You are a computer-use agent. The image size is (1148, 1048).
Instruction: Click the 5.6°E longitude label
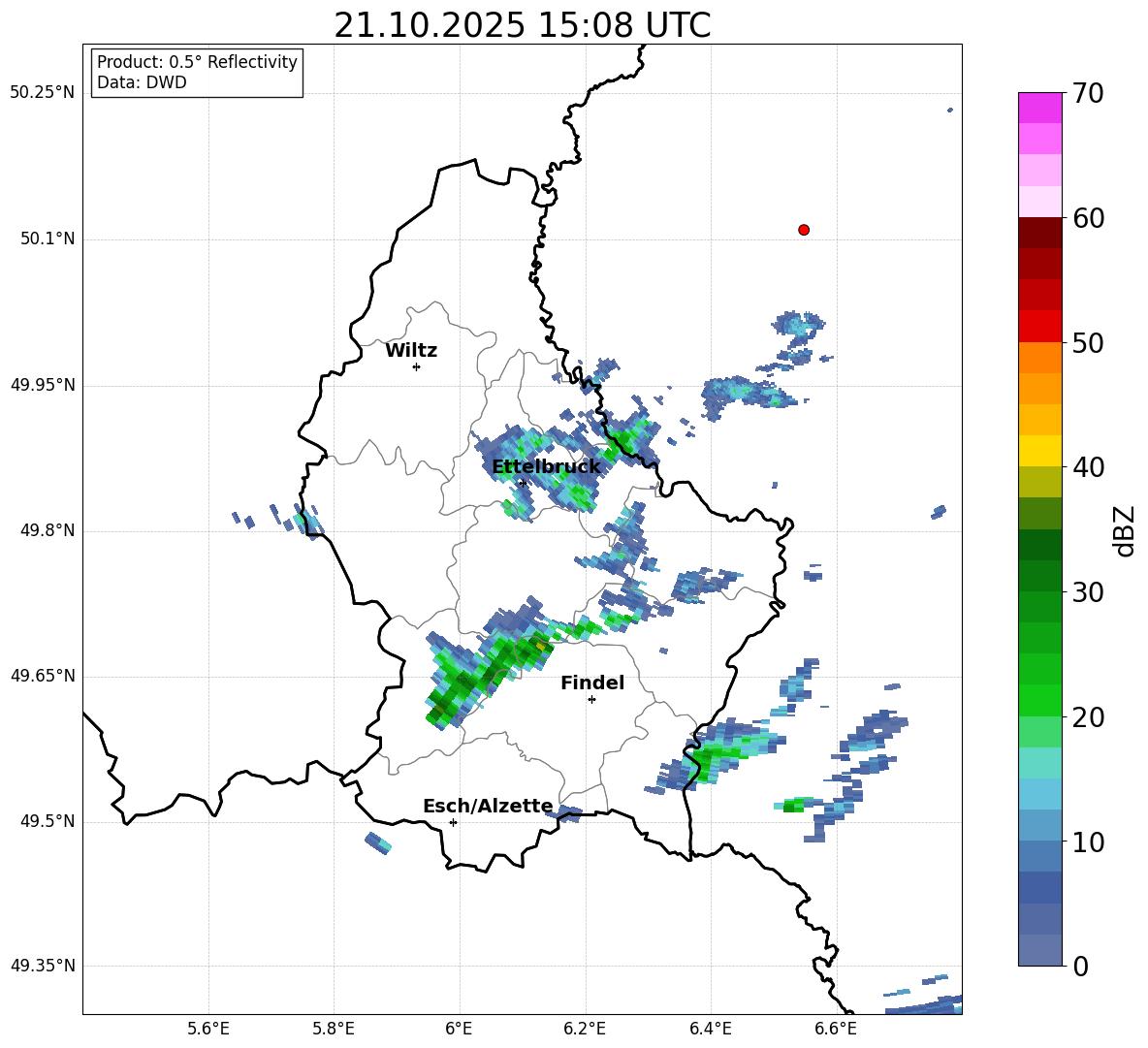(208, 1029)
